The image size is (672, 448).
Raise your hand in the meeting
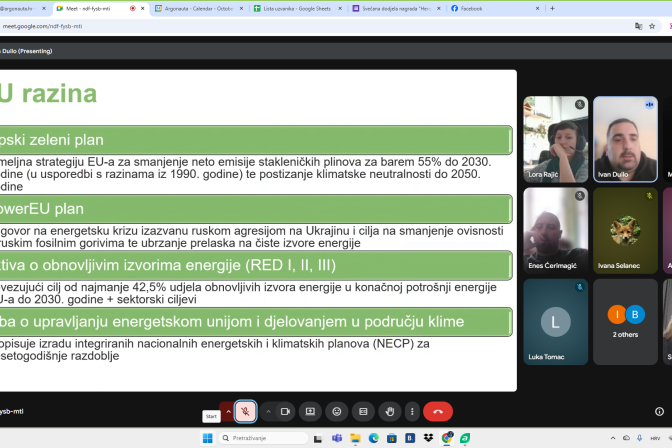coord(389,411)
